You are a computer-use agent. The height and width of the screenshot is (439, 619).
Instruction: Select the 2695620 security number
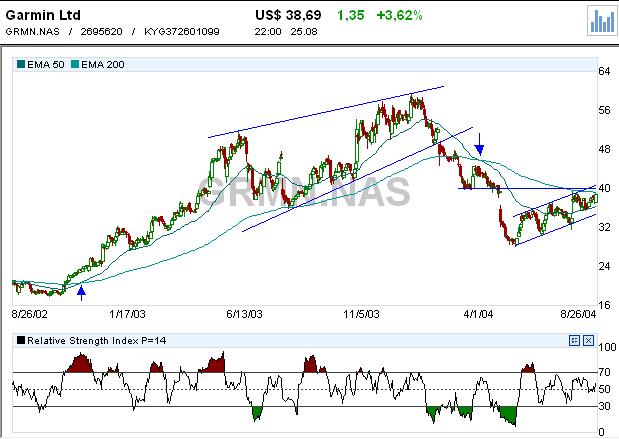101,32
